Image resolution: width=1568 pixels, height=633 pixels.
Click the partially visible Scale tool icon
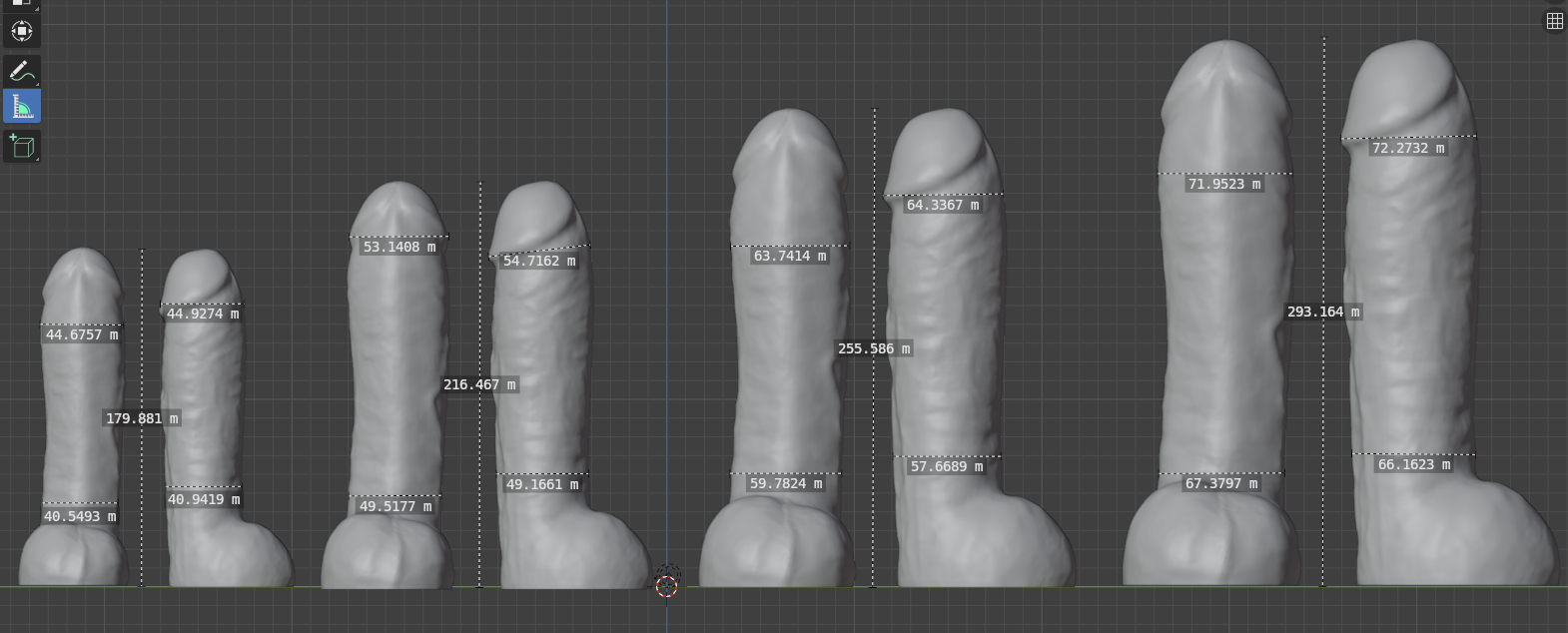[x=22, y=4]
